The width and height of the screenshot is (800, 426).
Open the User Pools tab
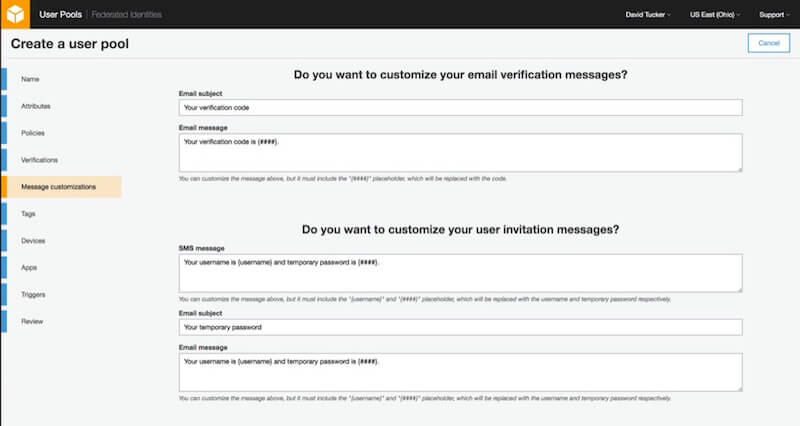(61, 15)
